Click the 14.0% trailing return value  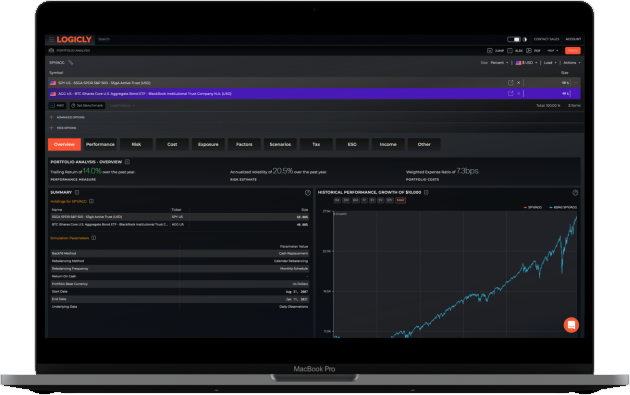(92, 171)
